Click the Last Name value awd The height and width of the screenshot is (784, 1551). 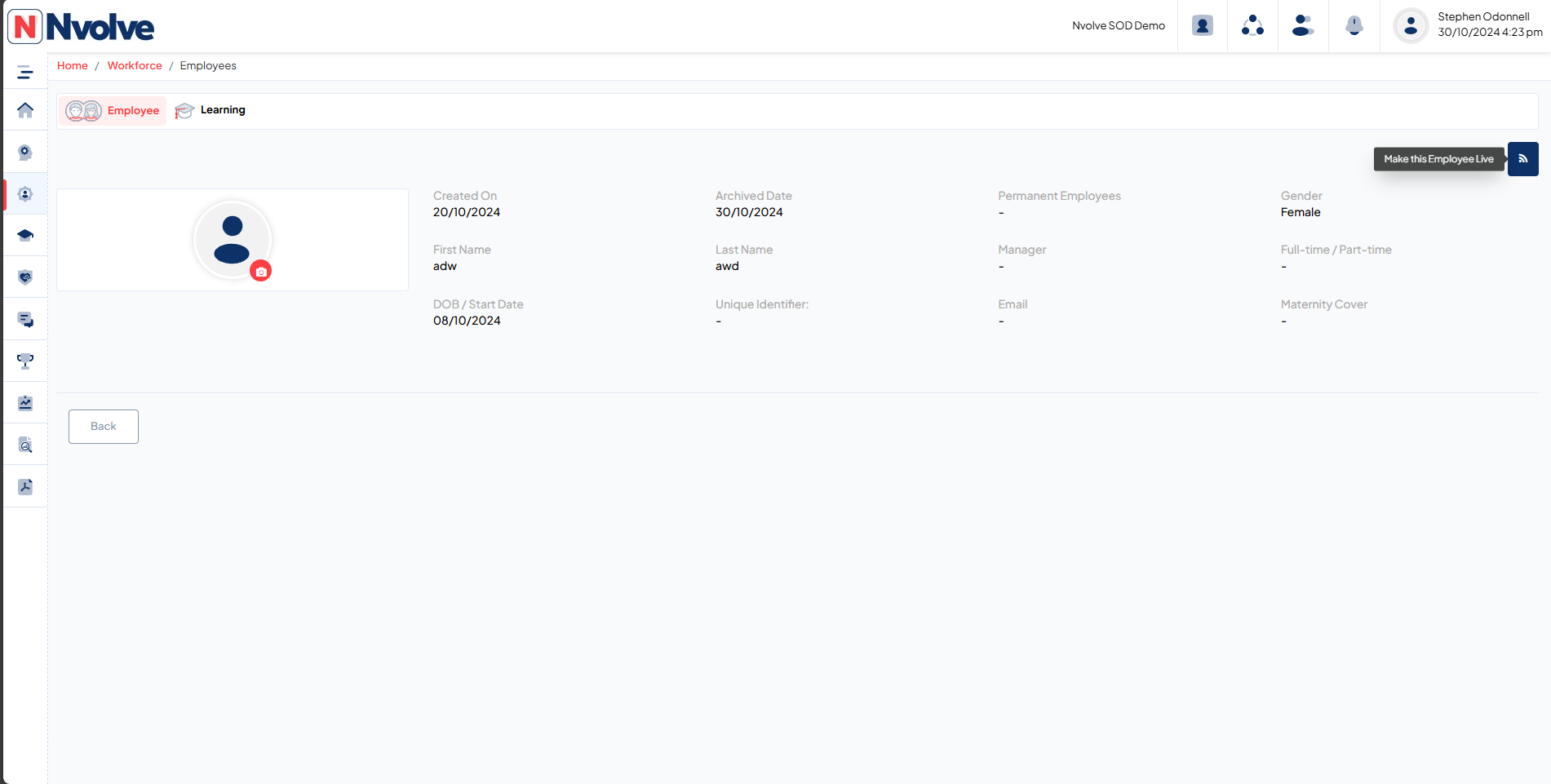point(727,266)
